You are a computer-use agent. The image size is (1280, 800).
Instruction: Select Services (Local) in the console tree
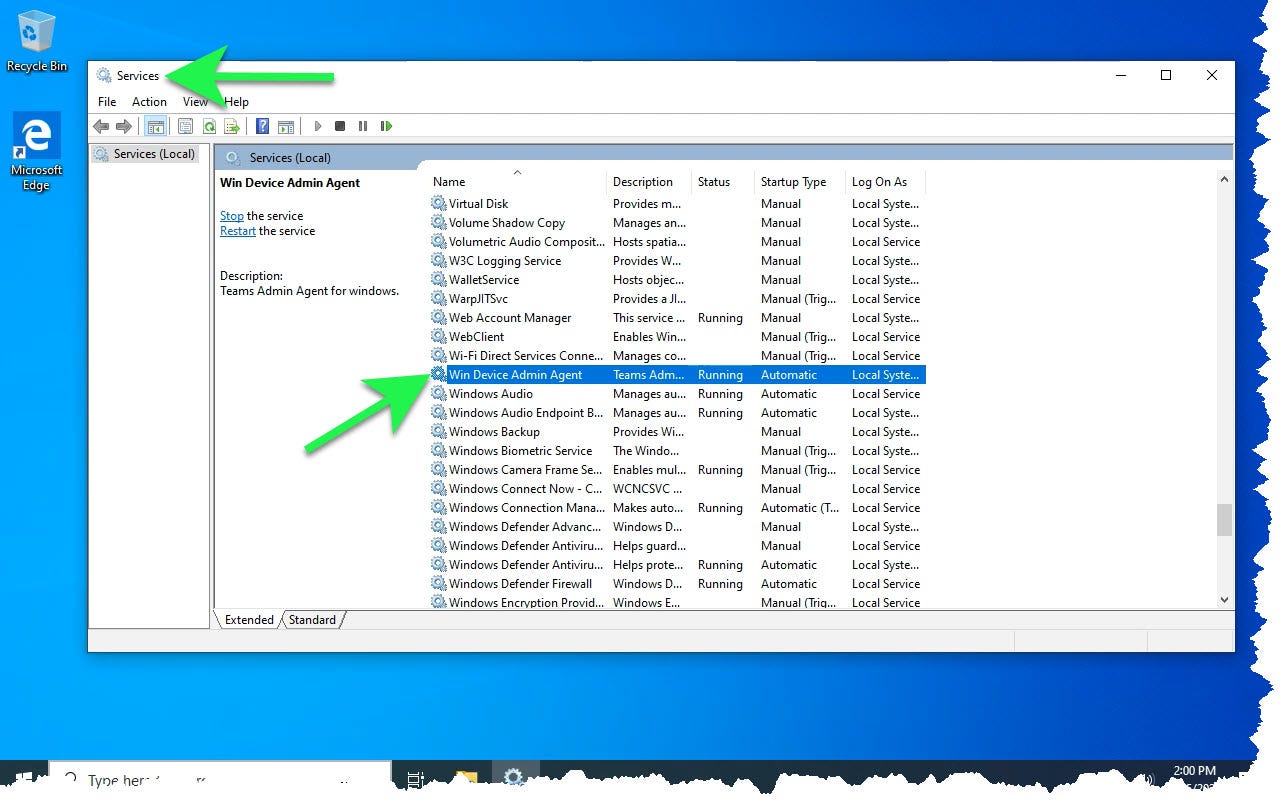[x=145, y=154]
